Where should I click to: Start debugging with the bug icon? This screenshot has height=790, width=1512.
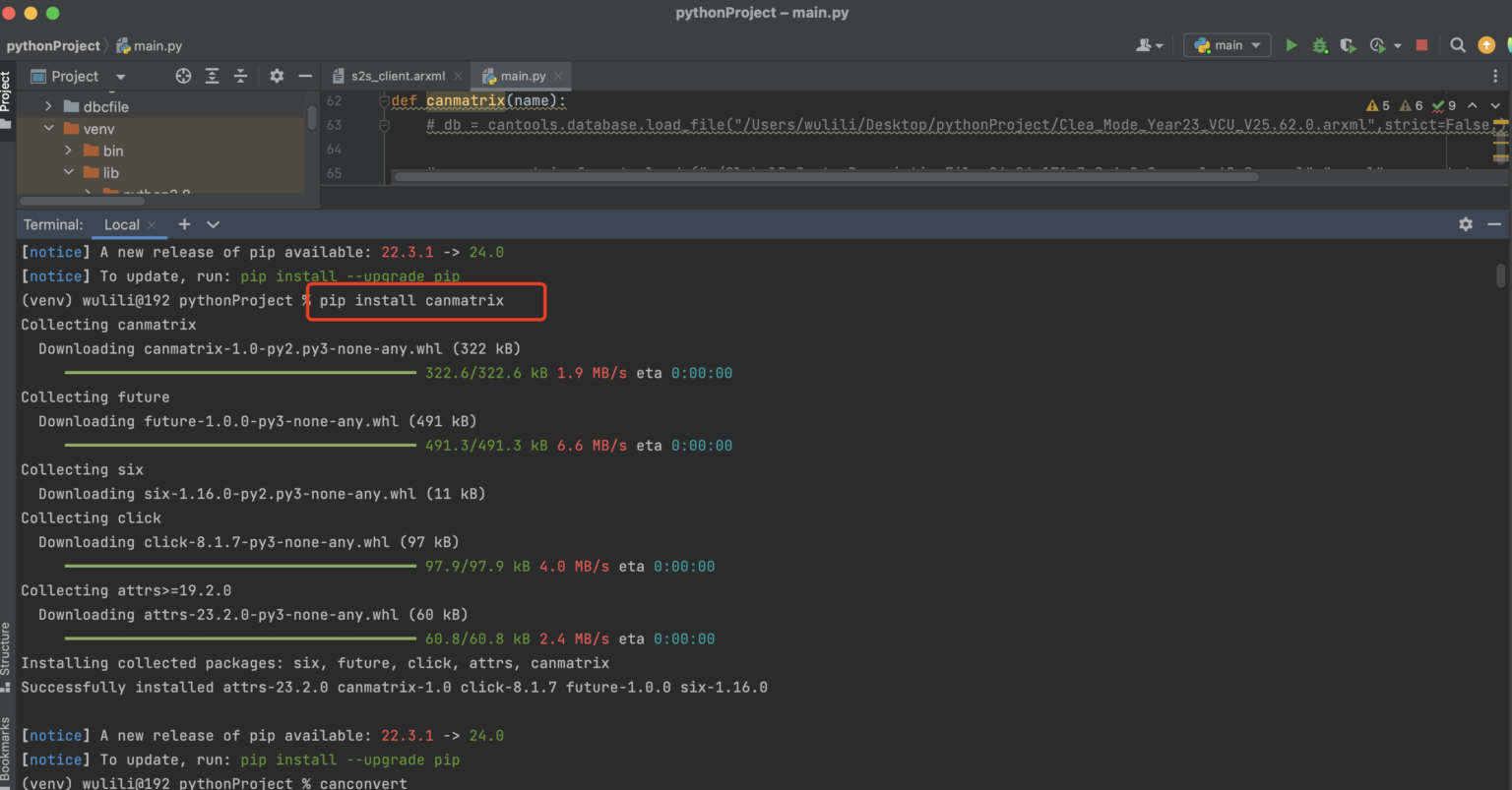point(1320,45)
